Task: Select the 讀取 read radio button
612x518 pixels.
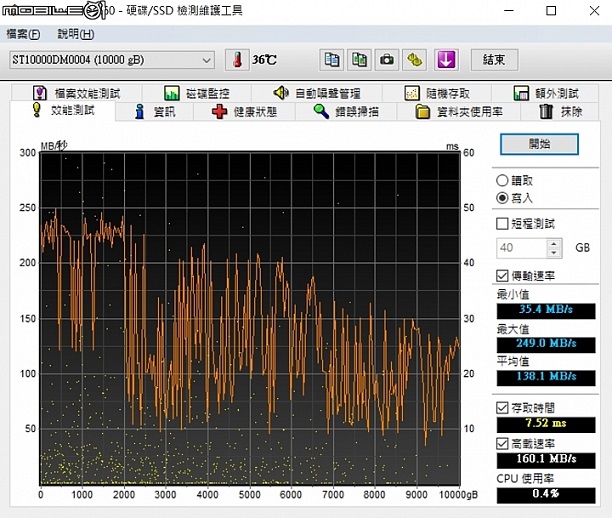Action: click(502, 180)
